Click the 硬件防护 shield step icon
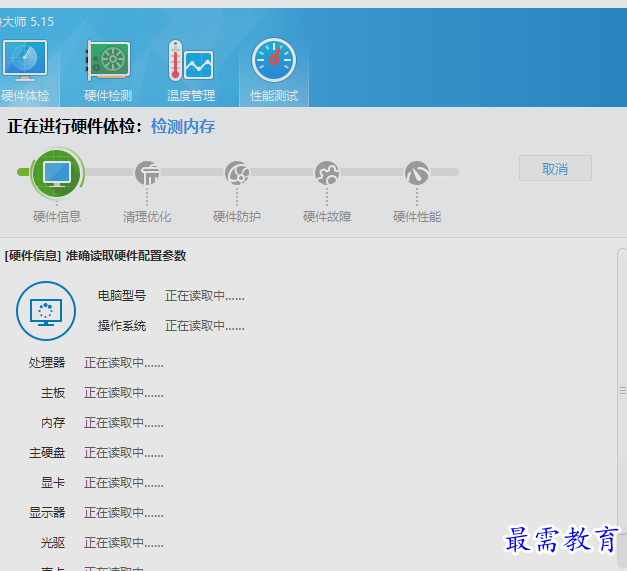The height and width of the screenshot is (571, 627). click(x=237, y=173)
